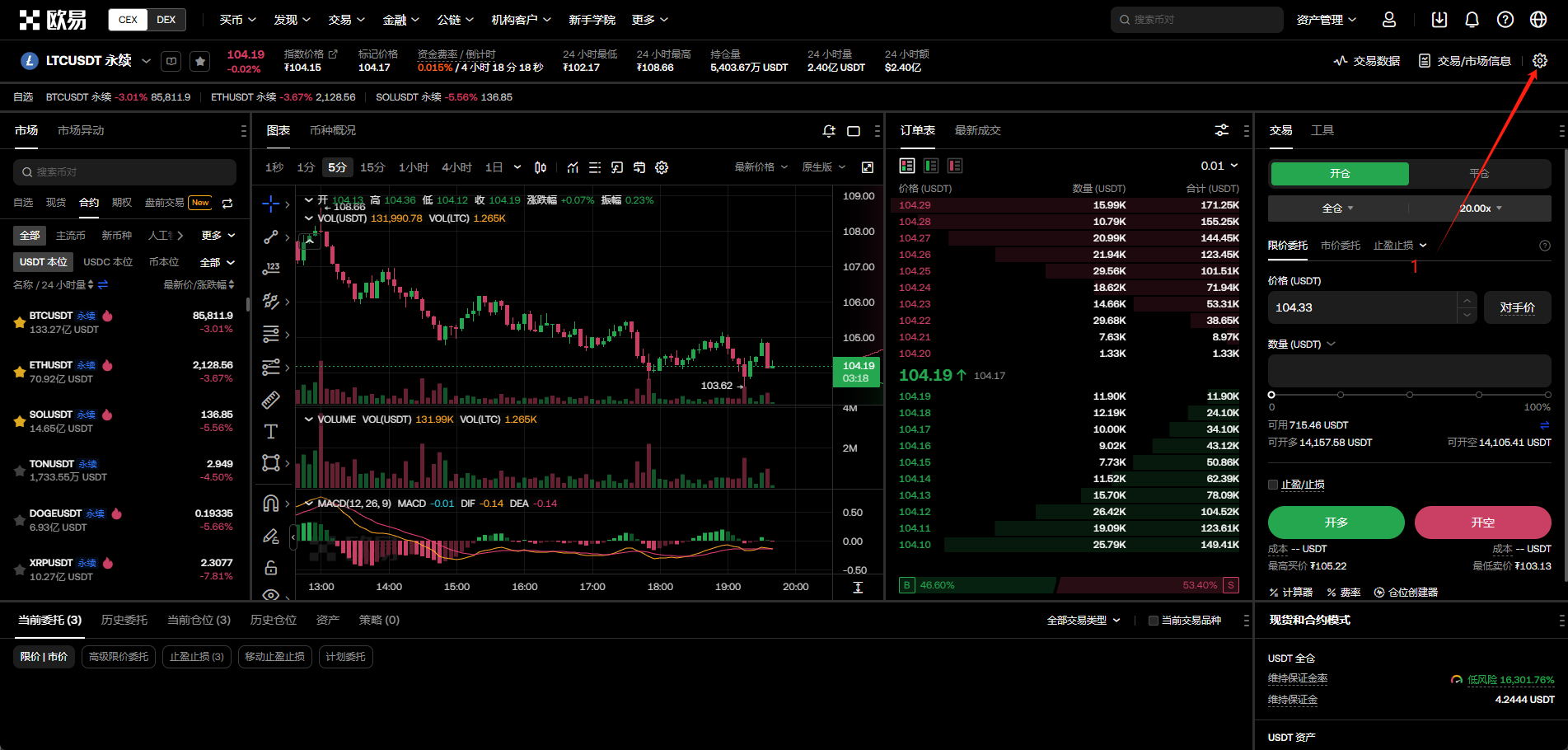Open the 全部交易类型 dropdown
The width and height of the screenshot is (1568, 750).
pyautogui.click(x=1083, y=621)
